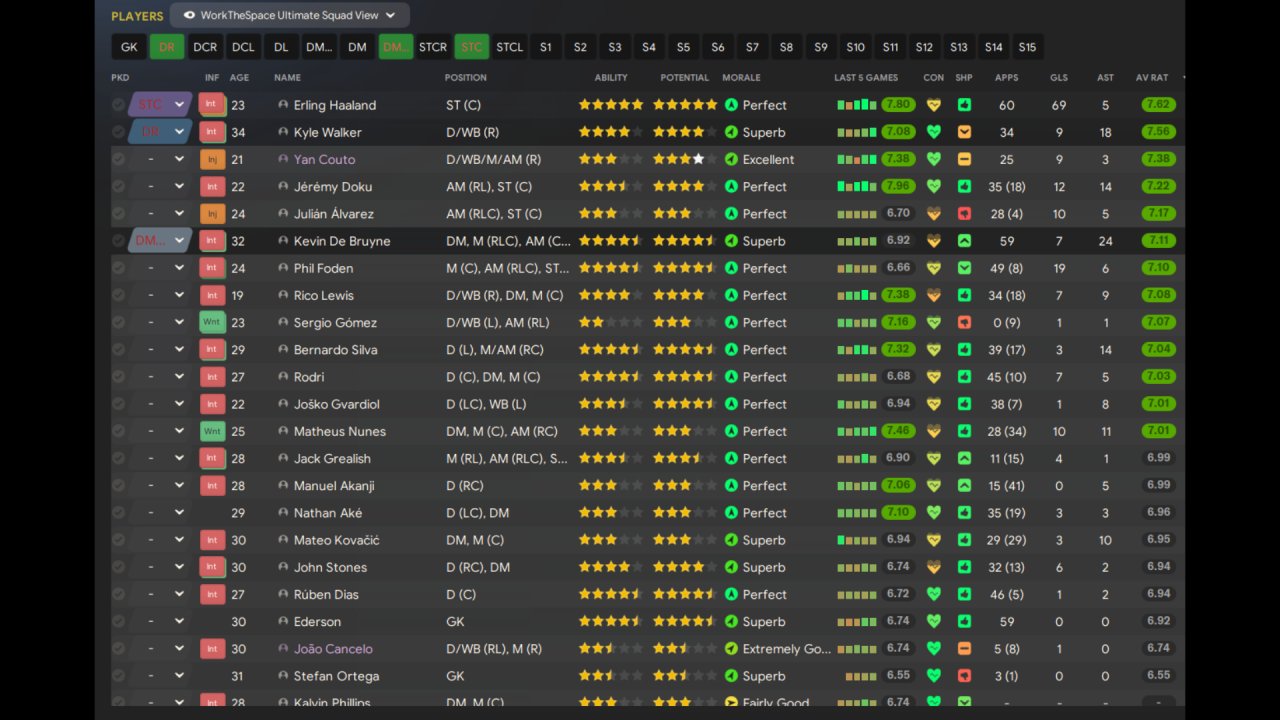This screenshot has width=1280, height=720.
Task: Toggle the pick checkbox for Phil Foden
Action: tap(118, 268)
